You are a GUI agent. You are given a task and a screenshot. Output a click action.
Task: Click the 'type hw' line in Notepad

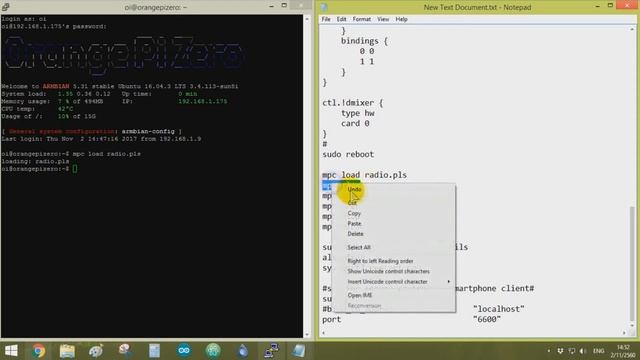coord(358,113)
